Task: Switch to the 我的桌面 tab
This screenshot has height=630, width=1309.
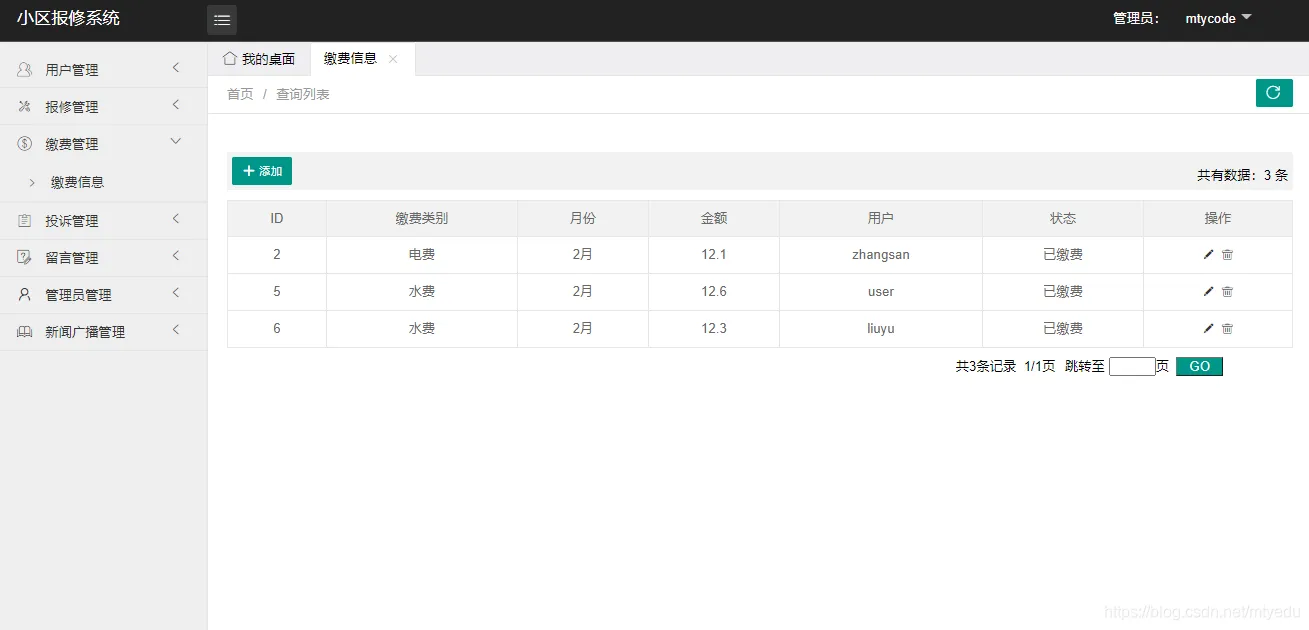Action: [x=259, y=59]
